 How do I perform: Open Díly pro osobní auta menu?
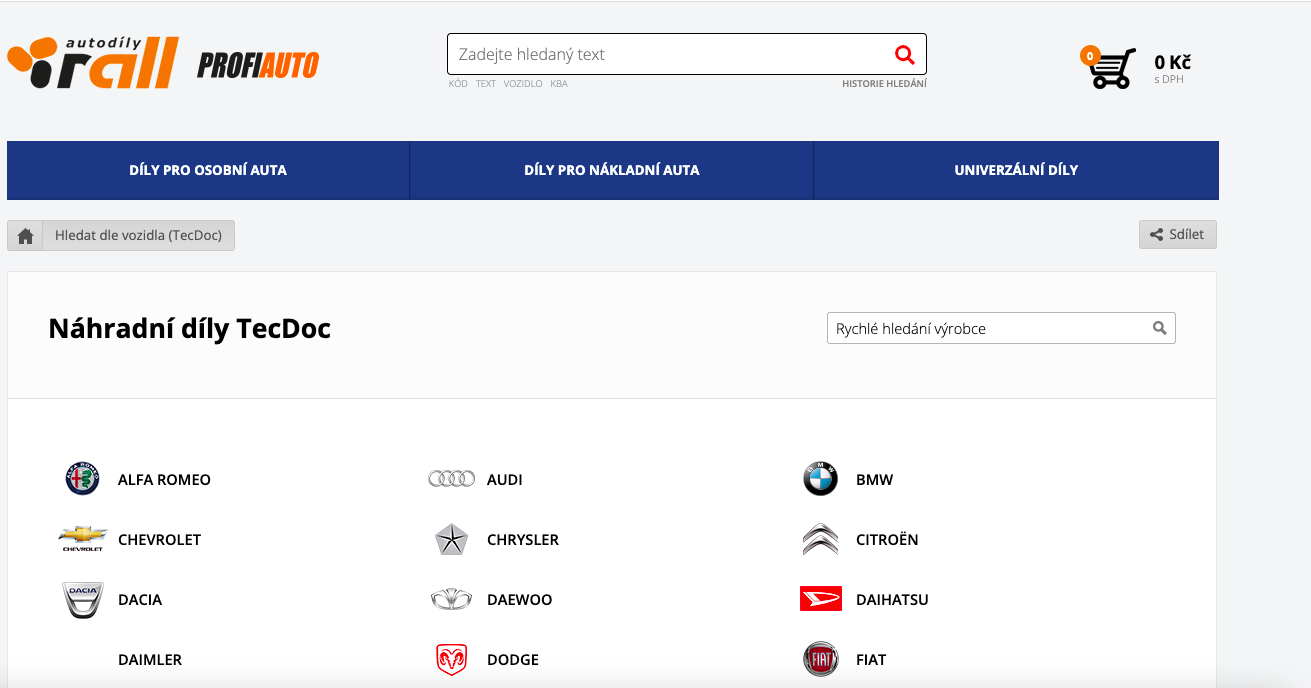click(208, 170)
